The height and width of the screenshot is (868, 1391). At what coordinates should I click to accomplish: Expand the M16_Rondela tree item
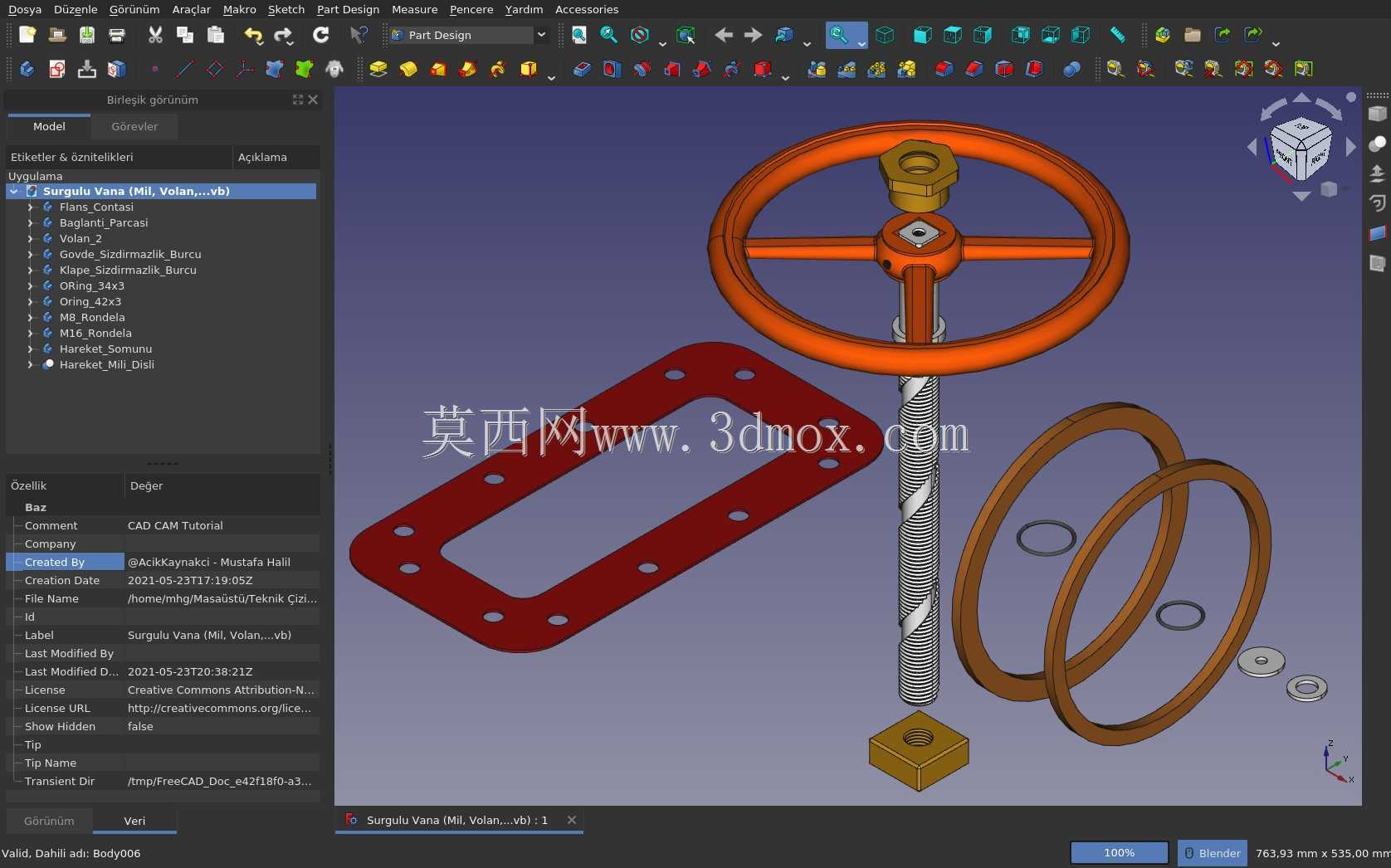31,333
